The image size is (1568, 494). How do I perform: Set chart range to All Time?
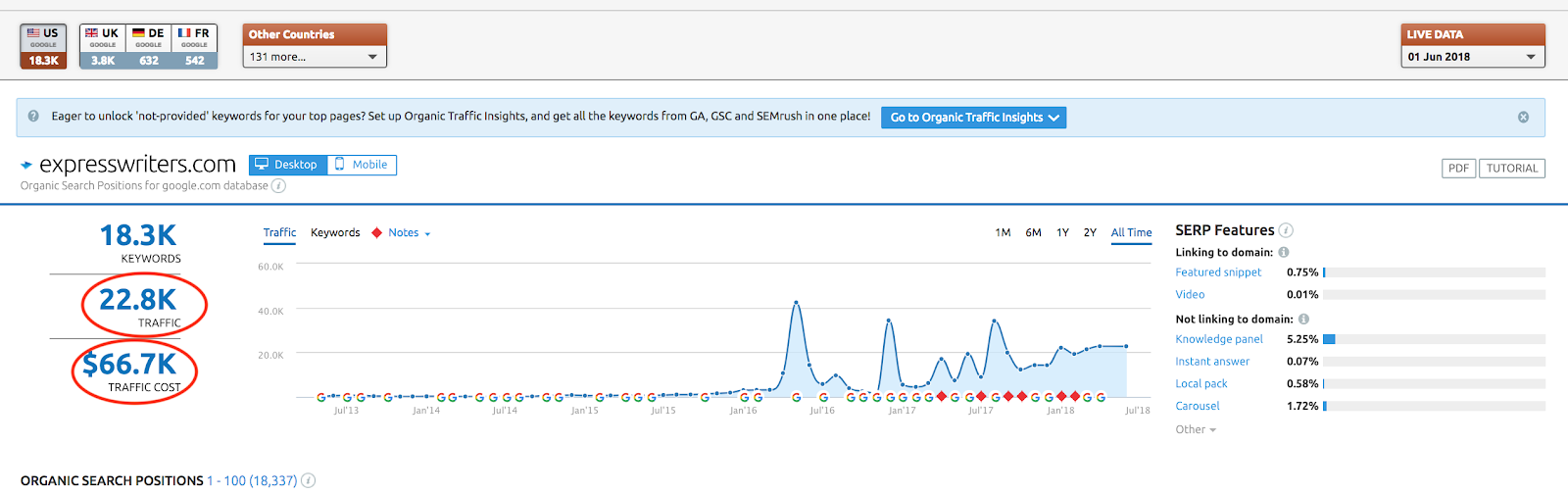(x=1131, y=233)
